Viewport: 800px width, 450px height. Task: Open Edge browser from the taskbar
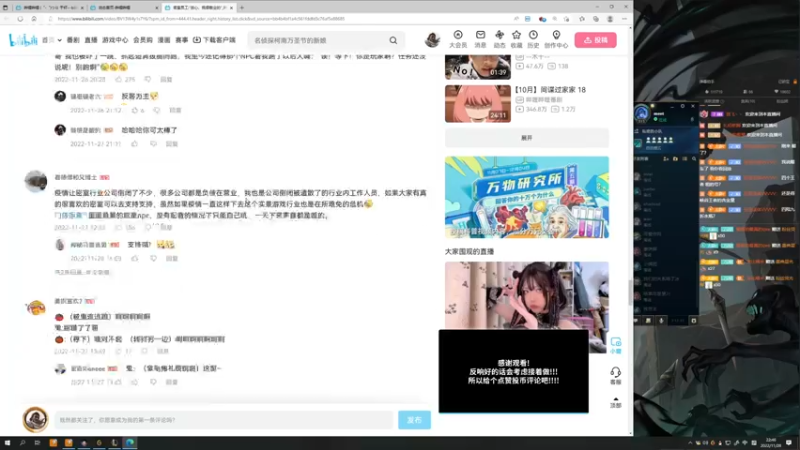130,443
